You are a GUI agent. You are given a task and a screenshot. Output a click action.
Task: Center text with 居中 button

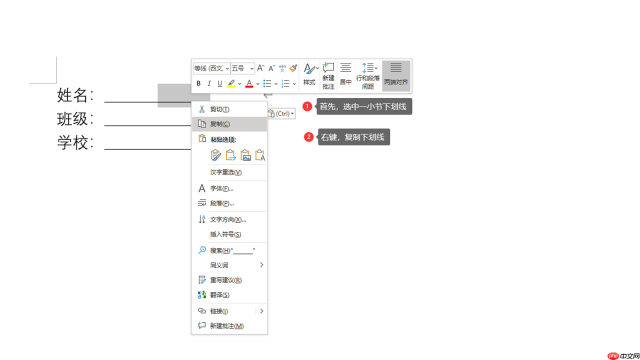[346, 74]
